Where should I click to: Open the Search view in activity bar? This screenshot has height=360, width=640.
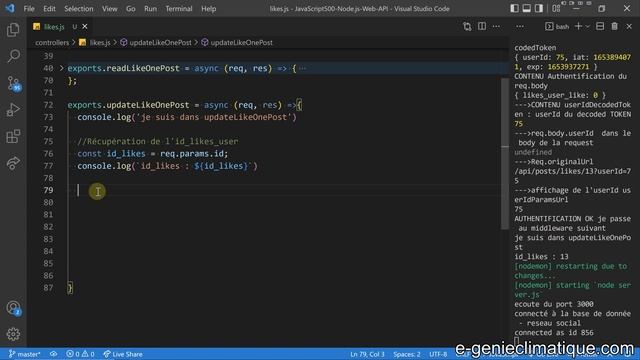tap(13, 56)
